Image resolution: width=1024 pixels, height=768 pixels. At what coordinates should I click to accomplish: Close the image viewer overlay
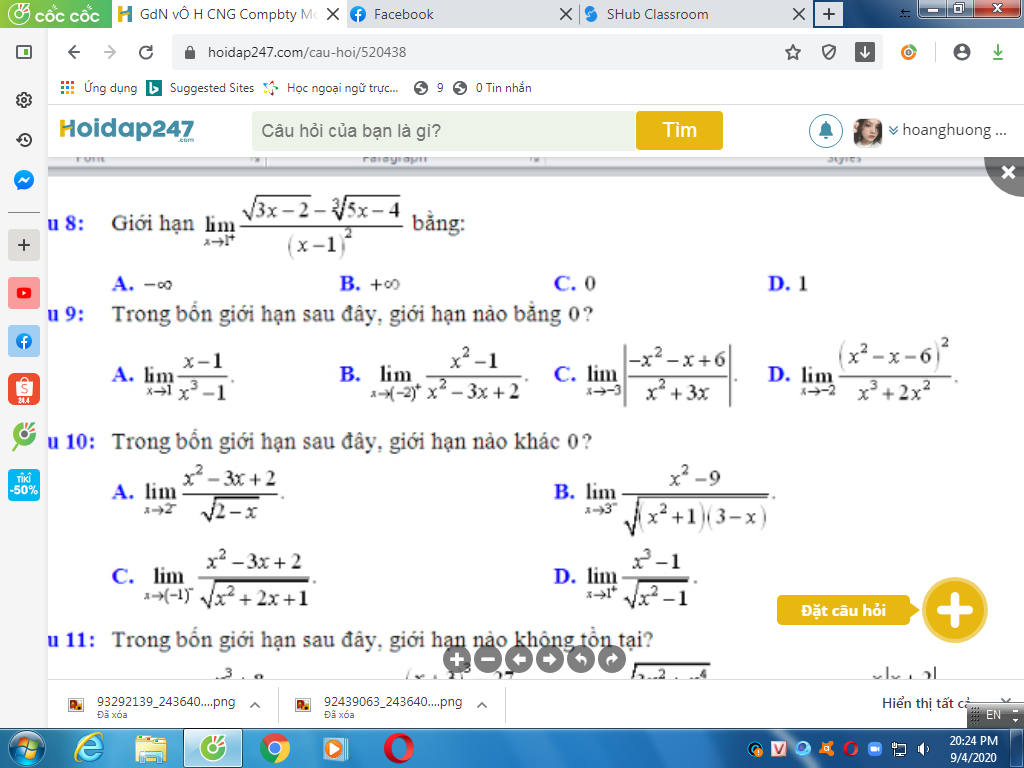point(1008,172)
